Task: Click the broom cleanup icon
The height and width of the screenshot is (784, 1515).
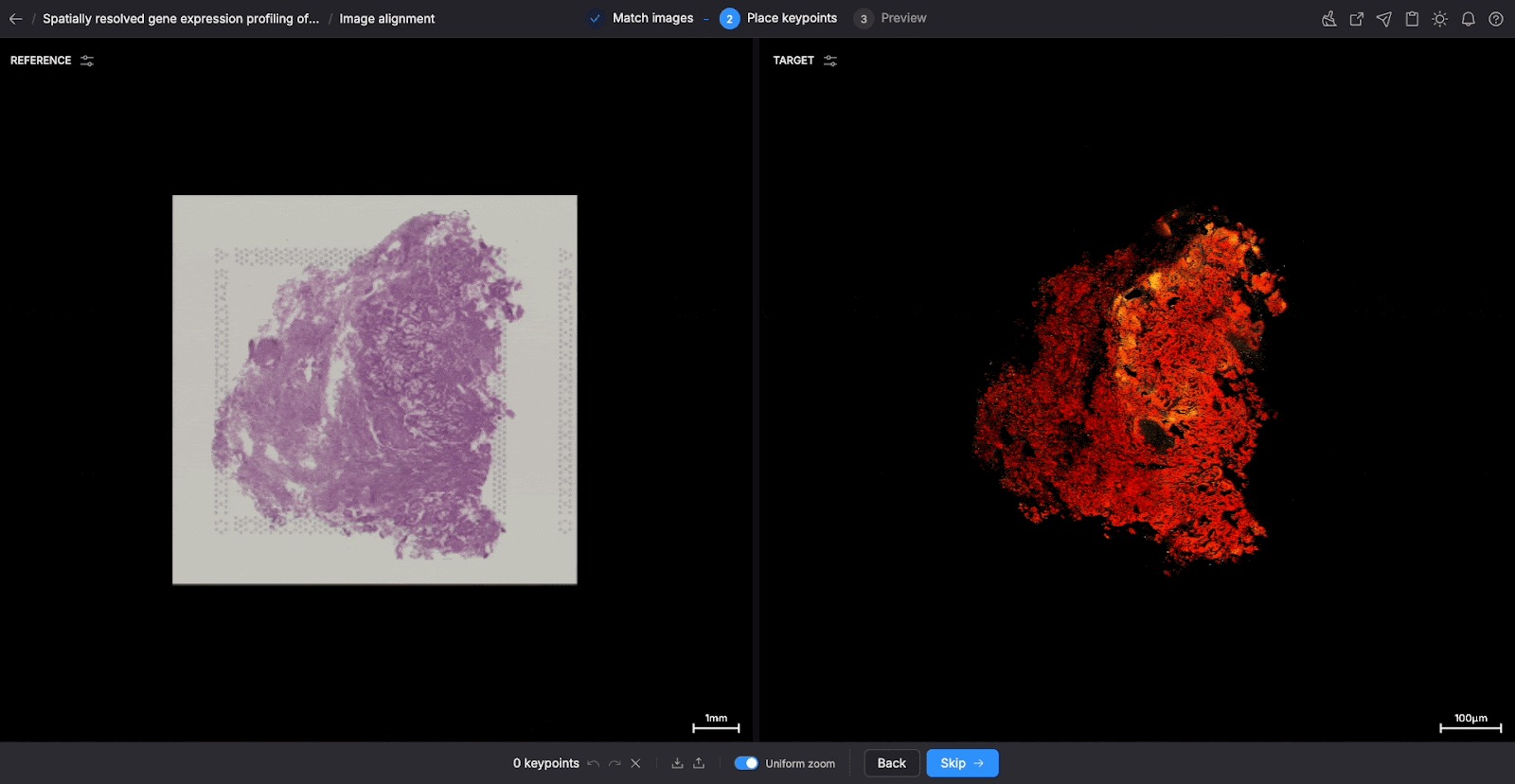Action: point(1329,19)
